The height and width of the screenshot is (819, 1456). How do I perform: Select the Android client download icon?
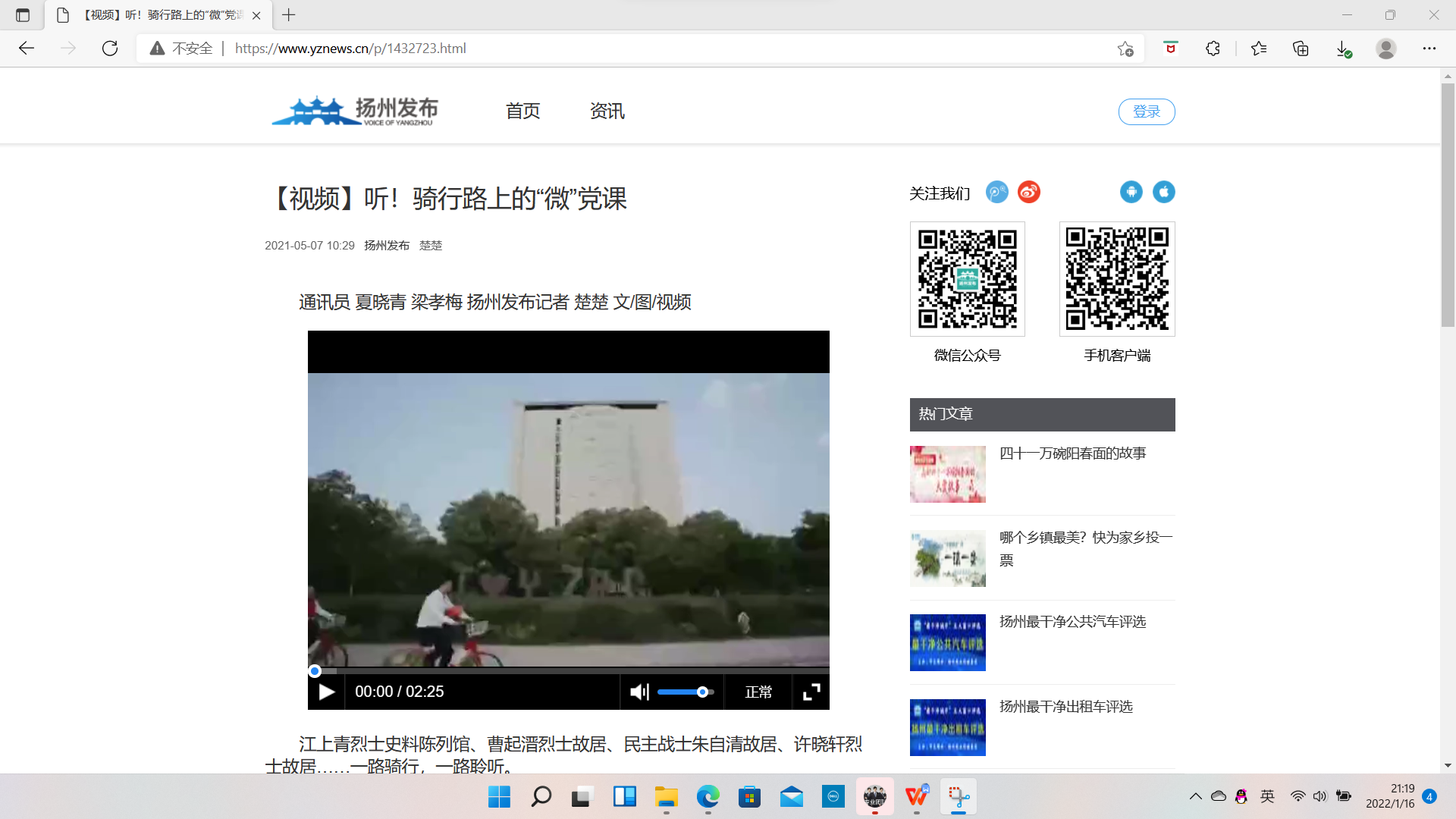(1131, 192)
